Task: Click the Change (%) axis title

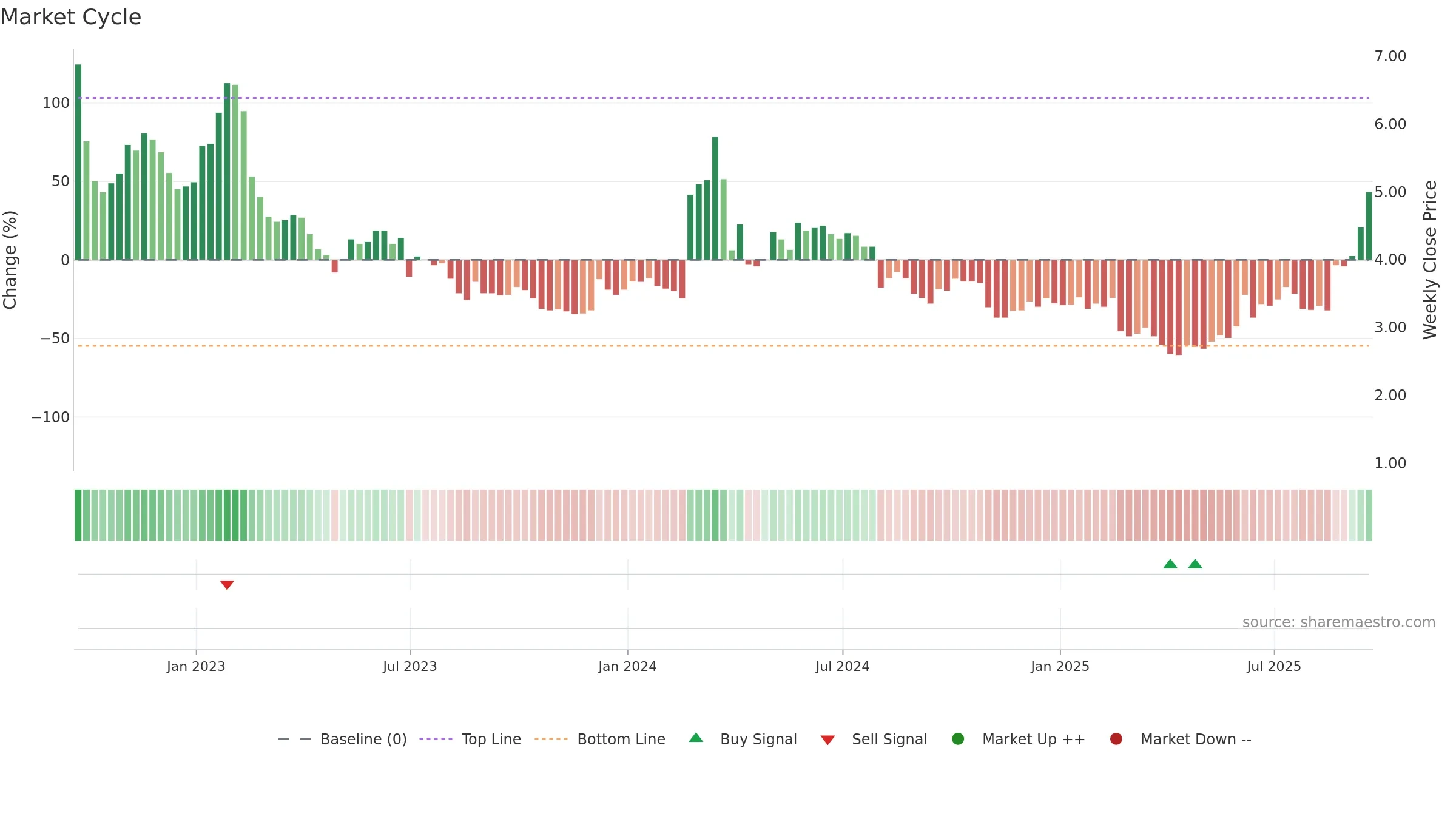Action: click(x=10, y=260)
